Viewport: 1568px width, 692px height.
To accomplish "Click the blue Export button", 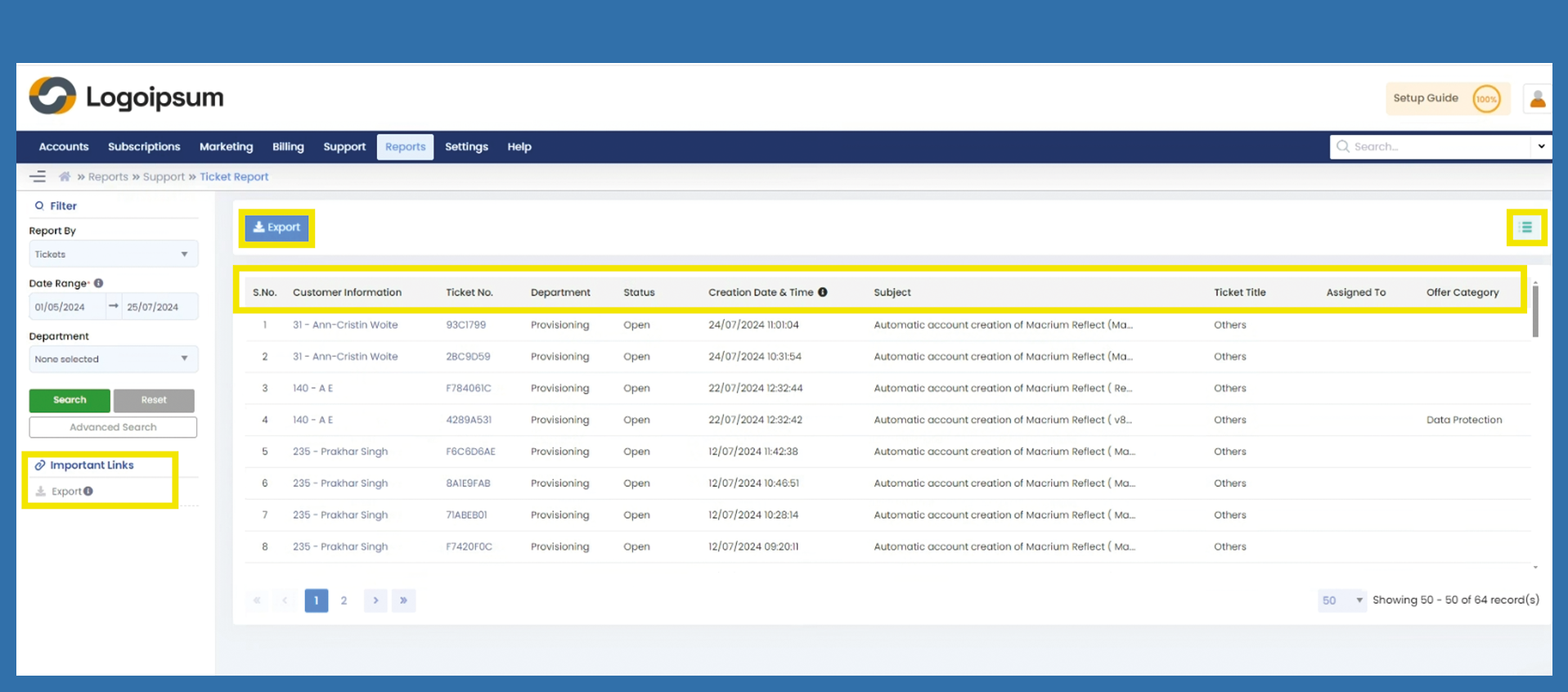I will [x=276, y=227].
